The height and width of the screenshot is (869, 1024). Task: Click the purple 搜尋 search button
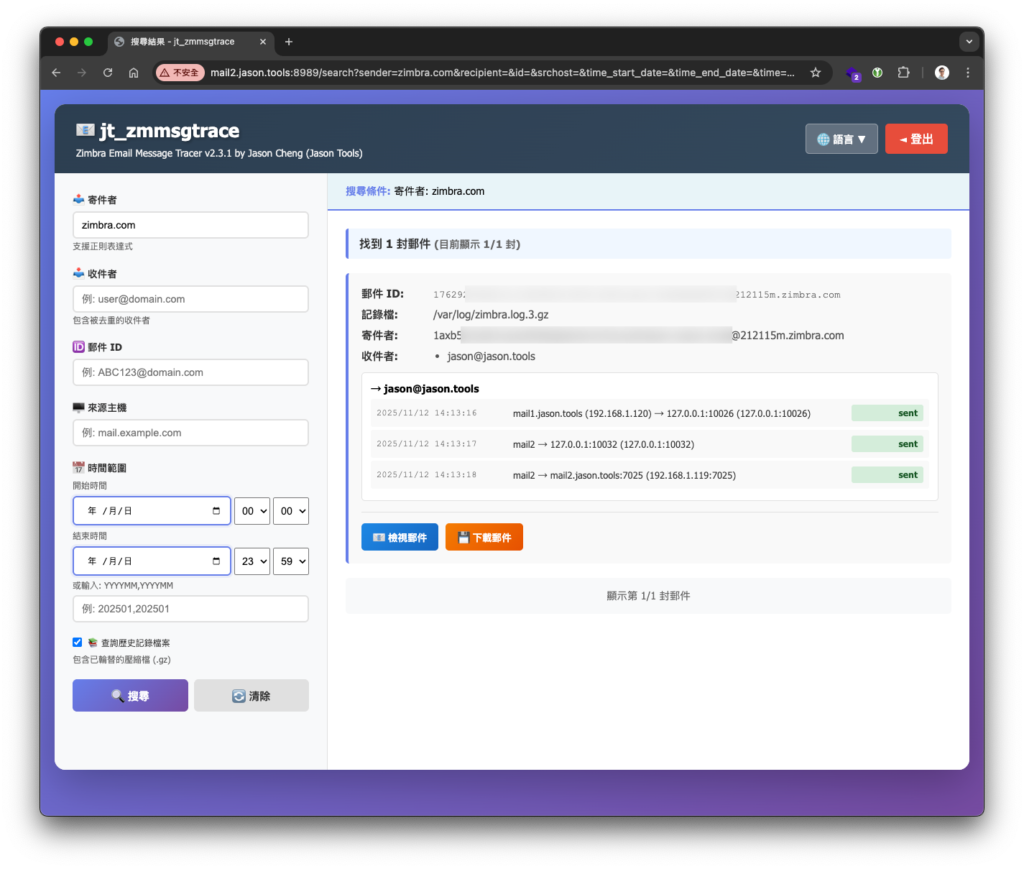point(130,695)
